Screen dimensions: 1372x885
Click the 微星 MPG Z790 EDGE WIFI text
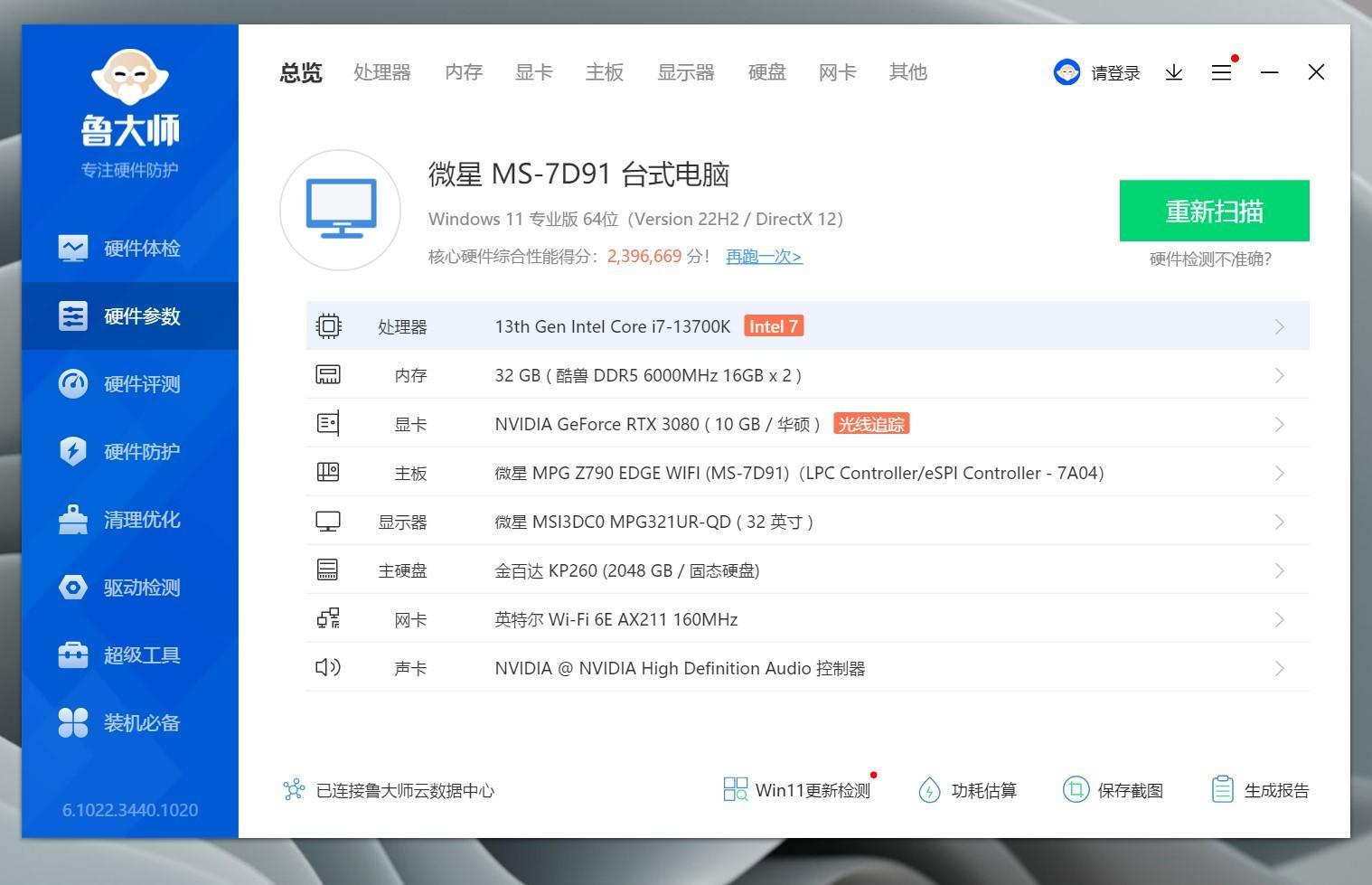coord(800,473)
